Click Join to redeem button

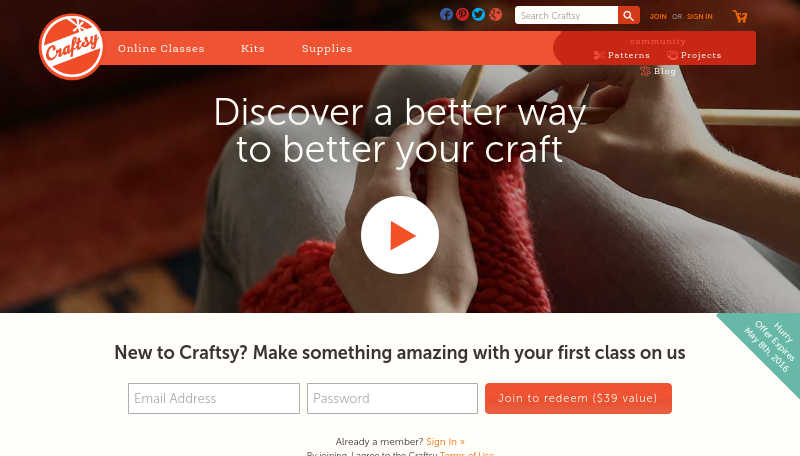coord(578,398)
